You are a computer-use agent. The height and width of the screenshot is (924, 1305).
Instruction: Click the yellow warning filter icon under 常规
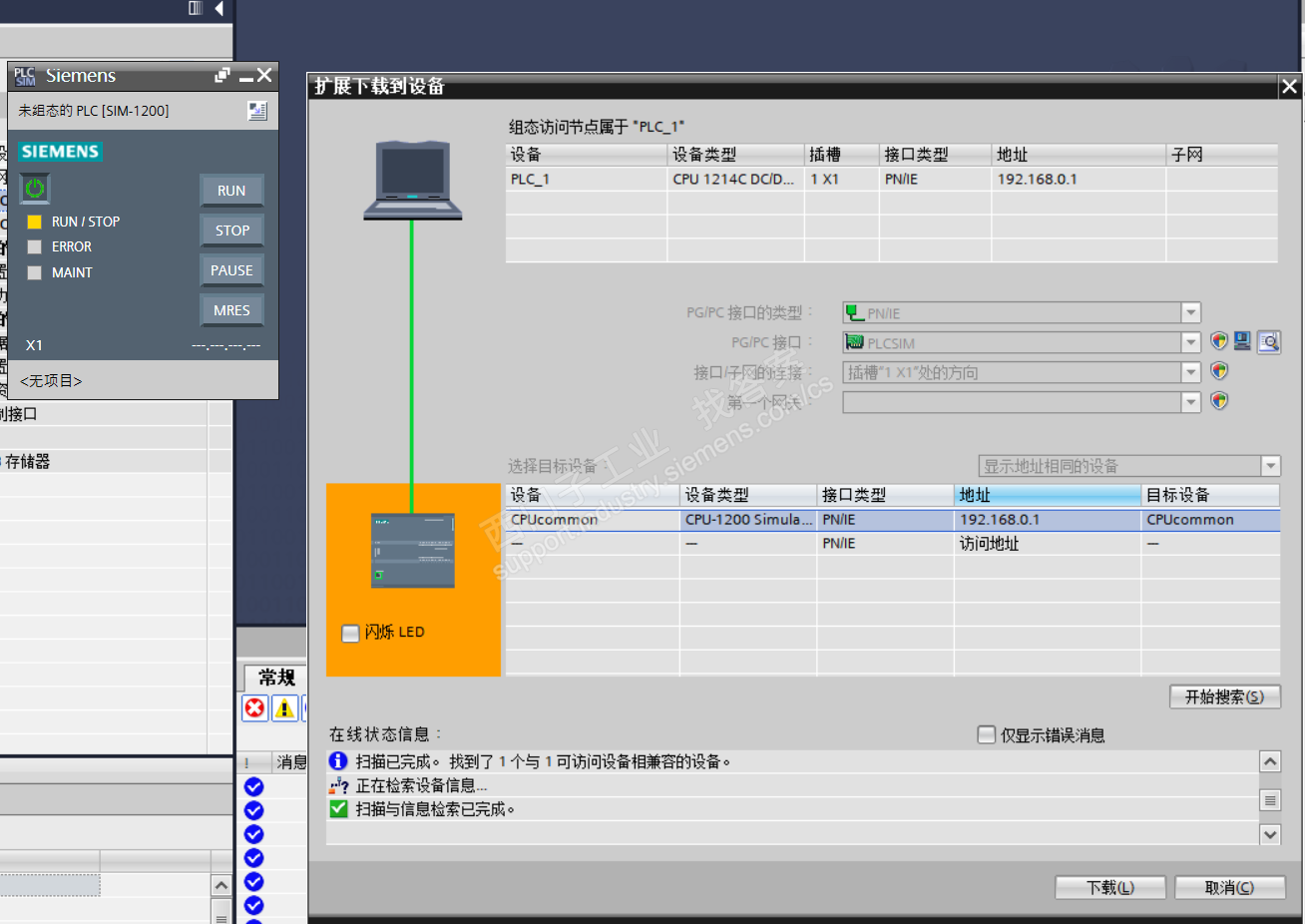click(x=285, y=707)
